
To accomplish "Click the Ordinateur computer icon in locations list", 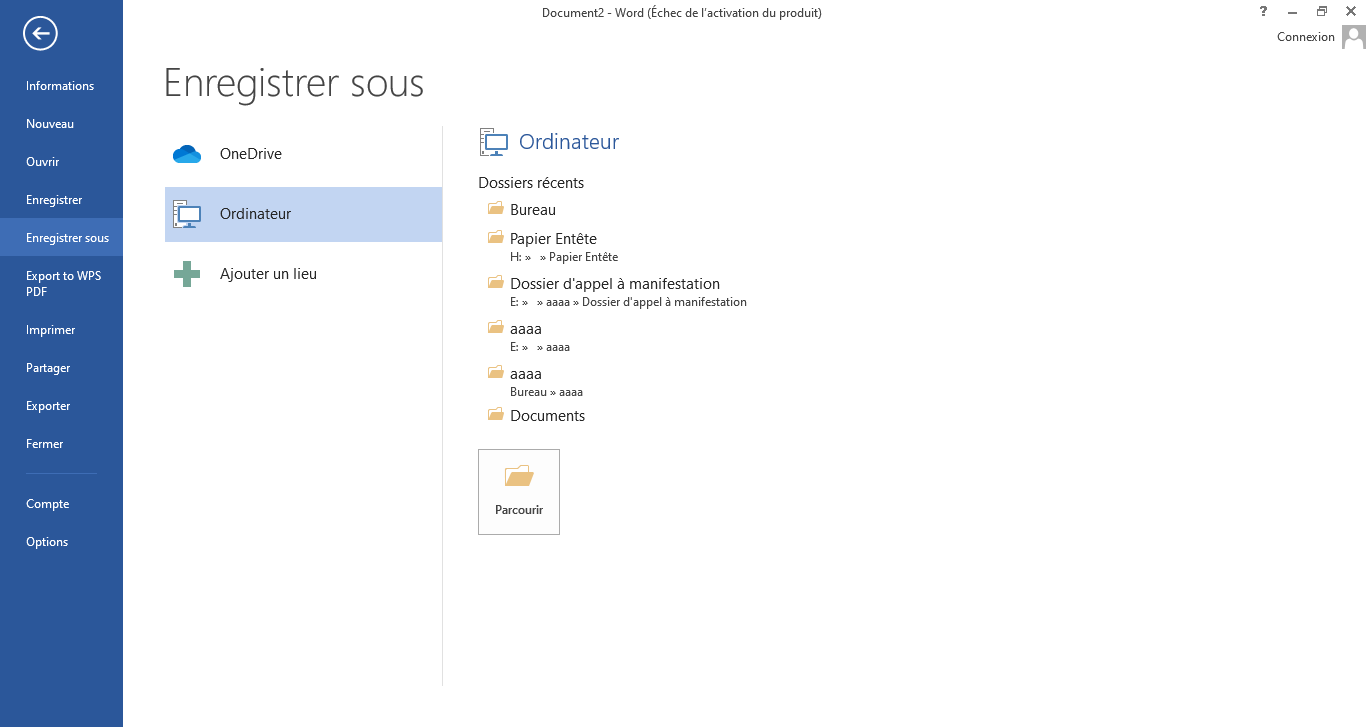I will point(186,214).
